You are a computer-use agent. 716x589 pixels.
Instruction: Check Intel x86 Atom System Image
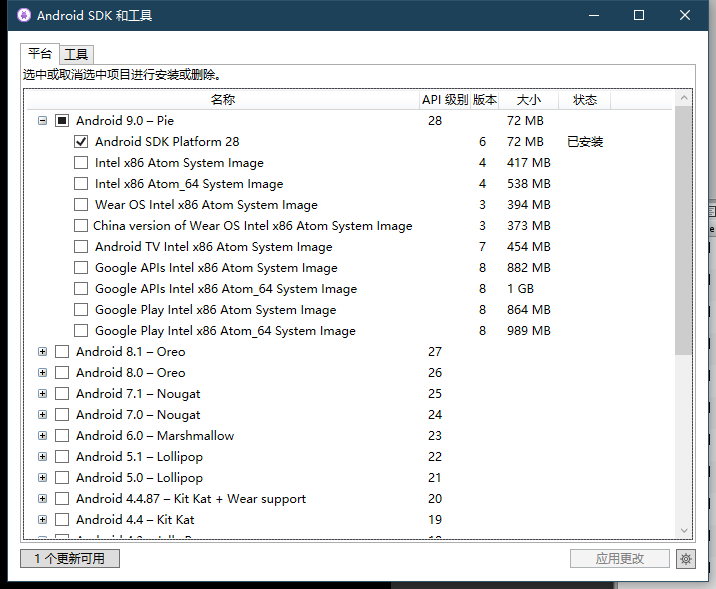(81, 163)
